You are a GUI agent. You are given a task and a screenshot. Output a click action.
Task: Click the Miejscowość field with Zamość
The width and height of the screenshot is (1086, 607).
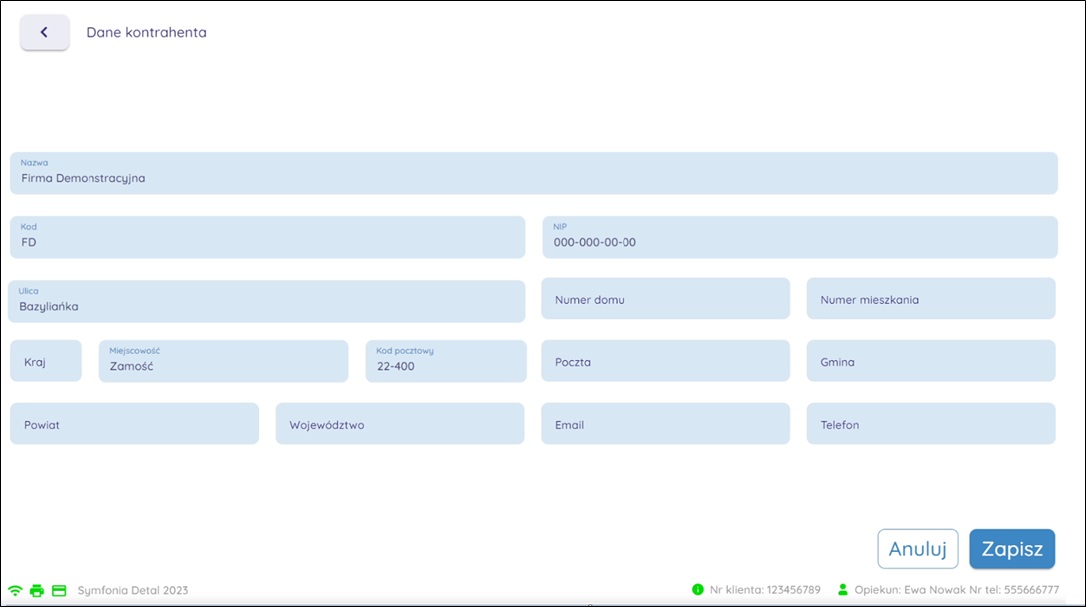223,361
